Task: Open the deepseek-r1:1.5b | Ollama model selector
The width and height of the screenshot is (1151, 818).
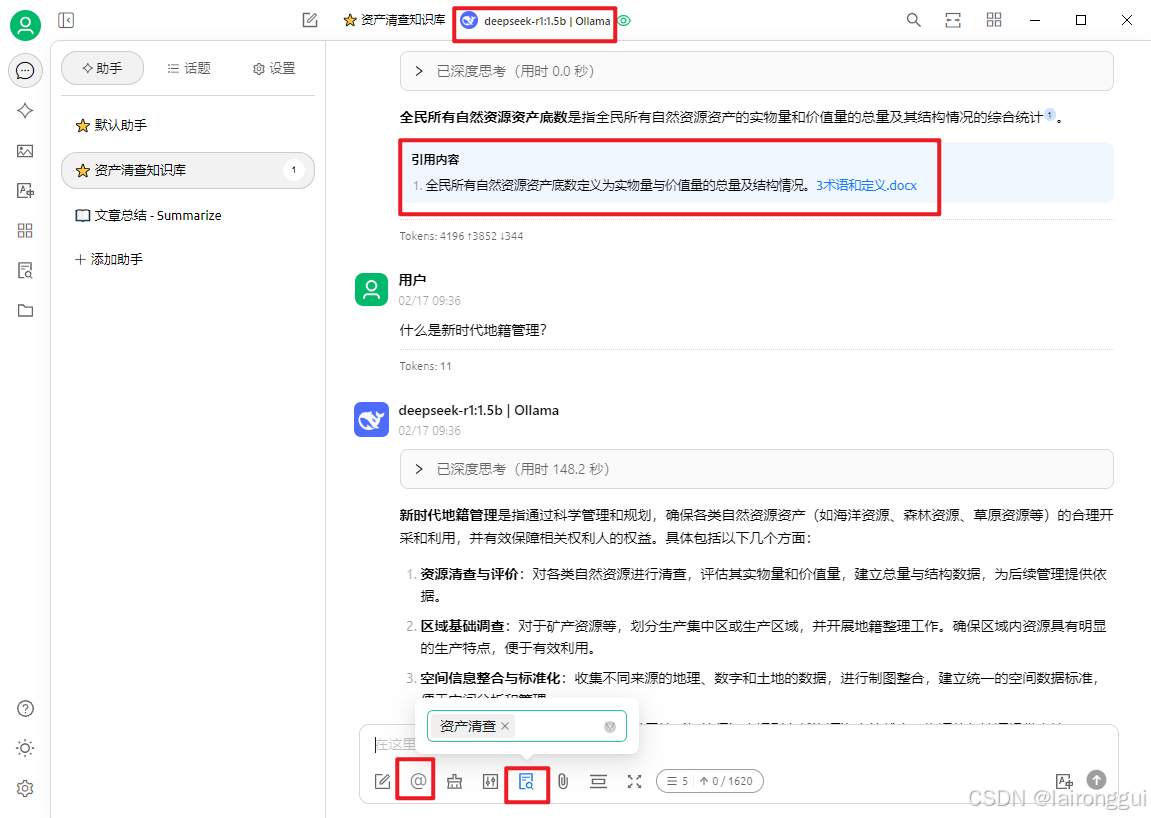Action: tap(535, 21)
